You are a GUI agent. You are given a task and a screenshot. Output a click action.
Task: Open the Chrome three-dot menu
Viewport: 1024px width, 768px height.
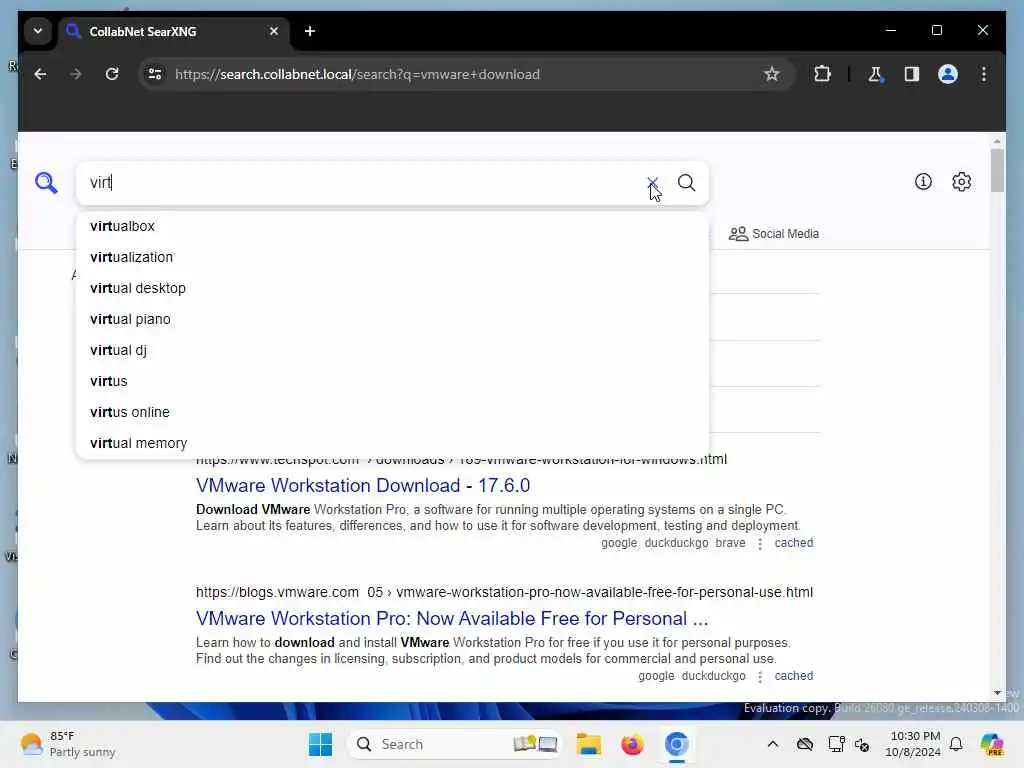point(984,74)
